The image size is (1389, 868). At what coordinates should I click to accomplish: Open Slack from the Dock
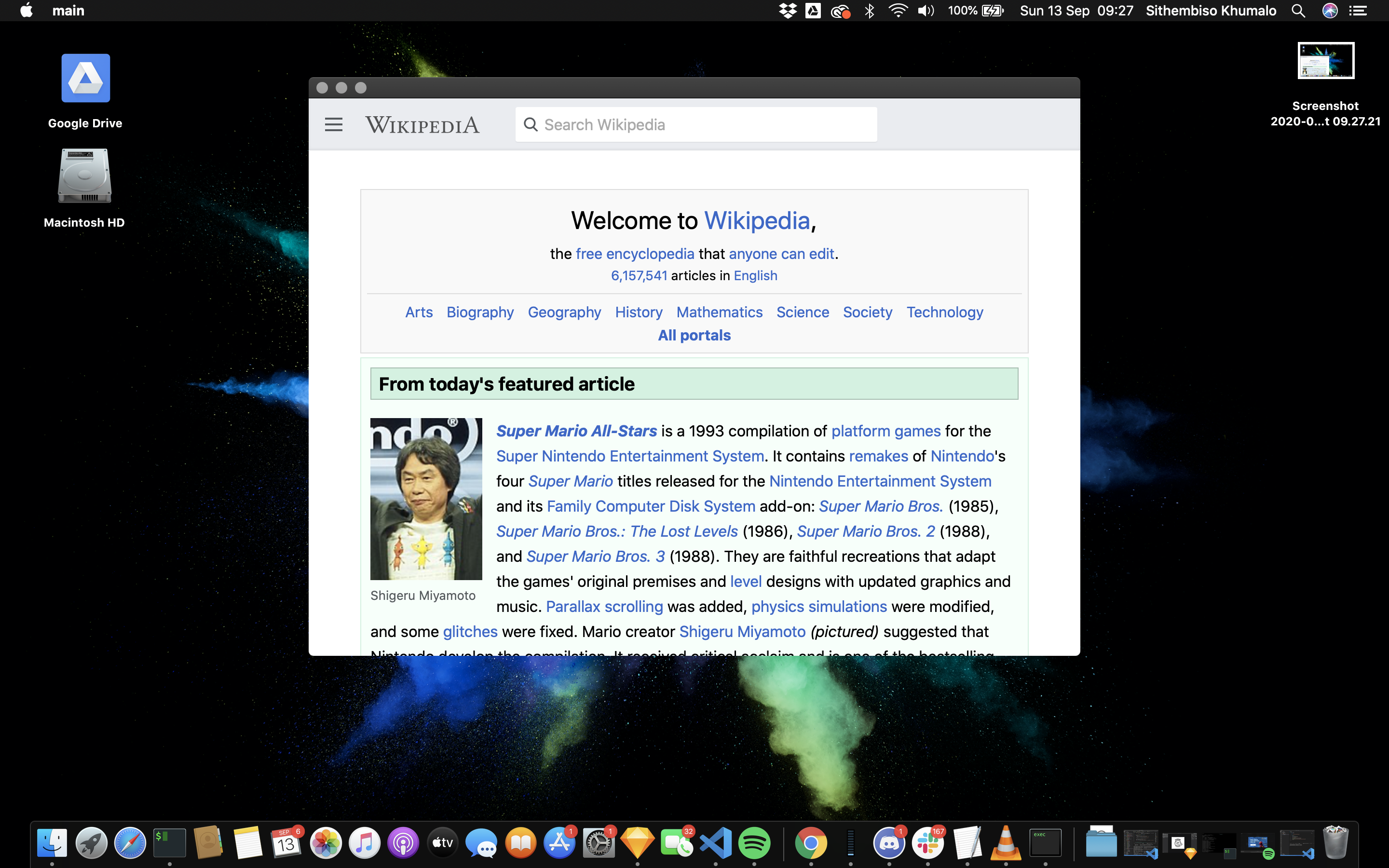coord(928,843)
